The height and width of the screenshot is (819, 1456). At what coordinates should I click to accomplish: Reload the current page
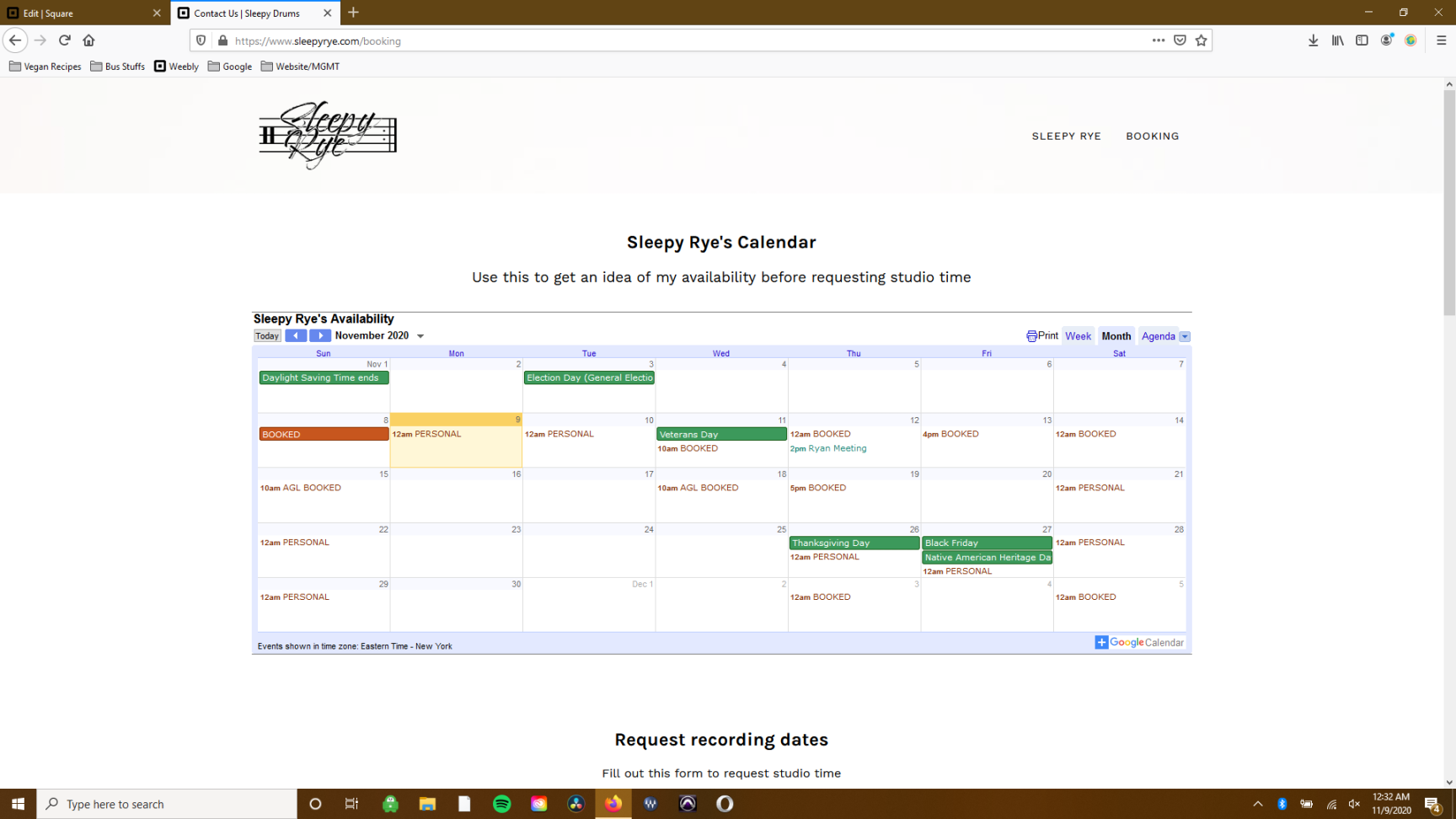click(65, 40)
